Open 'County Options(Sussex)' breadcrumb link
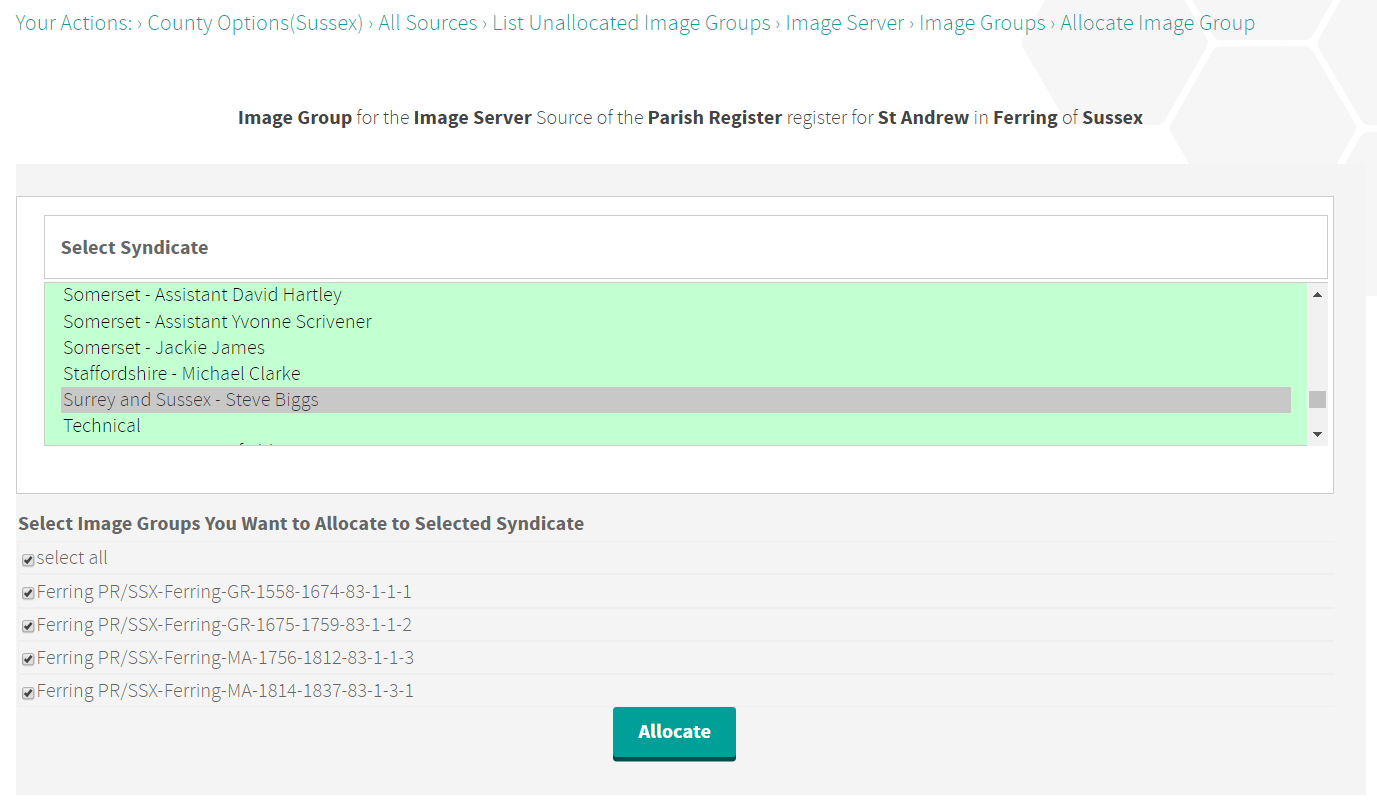 pyautogui.click(x=255, y=23)
